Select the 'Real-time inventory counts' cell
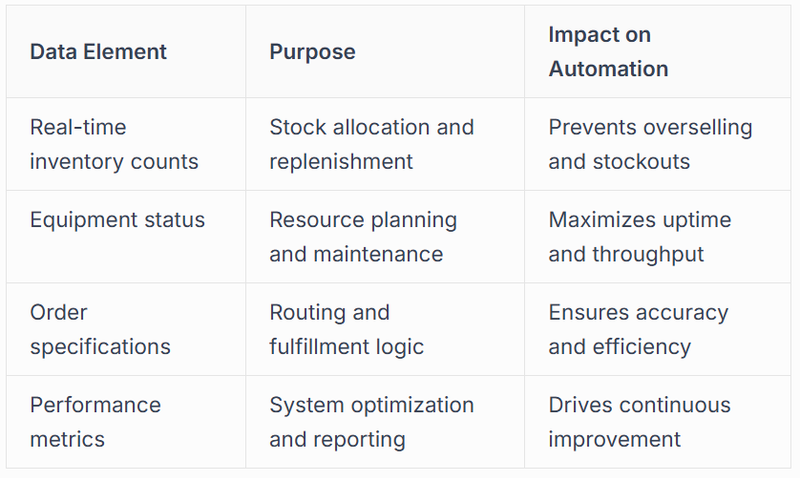The width and height of the screenshot is (800, 478). [x=114, y=144]
